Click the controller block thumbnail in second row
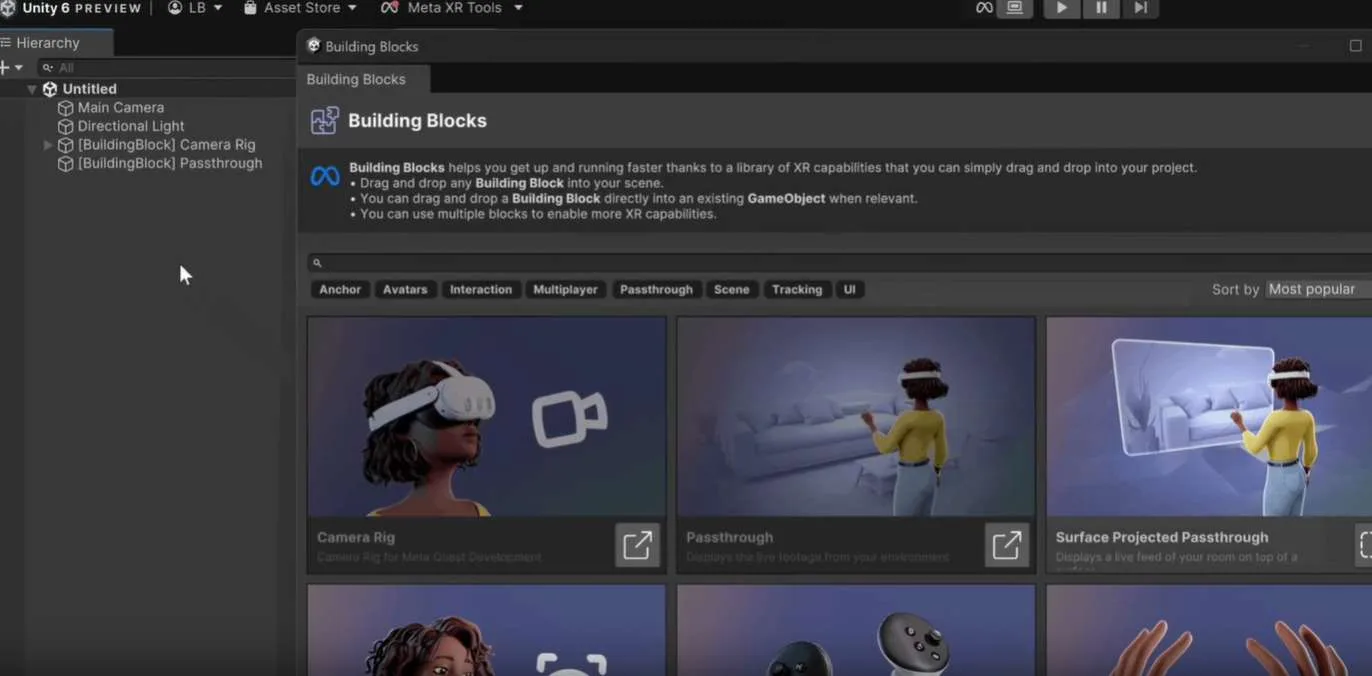The width and height of the screenshot is (1372, 676). (x=856, y=631)
